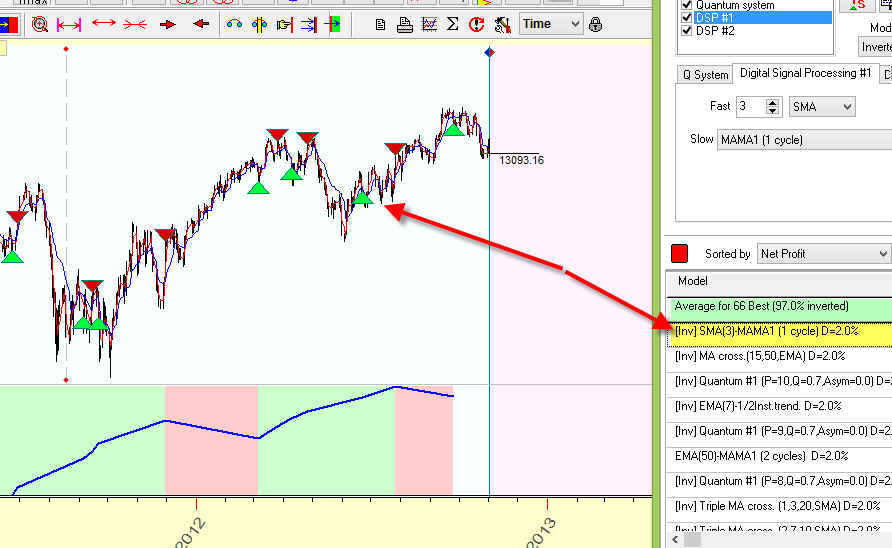Image resolution: width=892 pixels, height=548 pixels.
Task: Click the red color swatch beside Sorted by
Action: coord(680,254)
